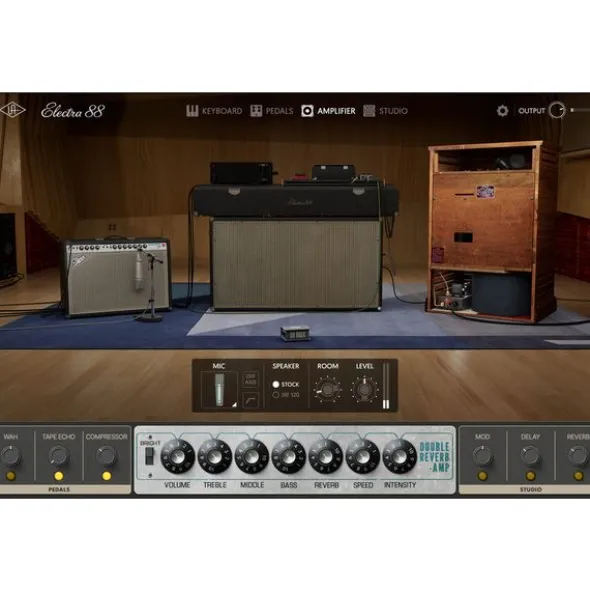Toggle the Tape Echo LED
Screen dimensions: 590x591
(58, 476)
